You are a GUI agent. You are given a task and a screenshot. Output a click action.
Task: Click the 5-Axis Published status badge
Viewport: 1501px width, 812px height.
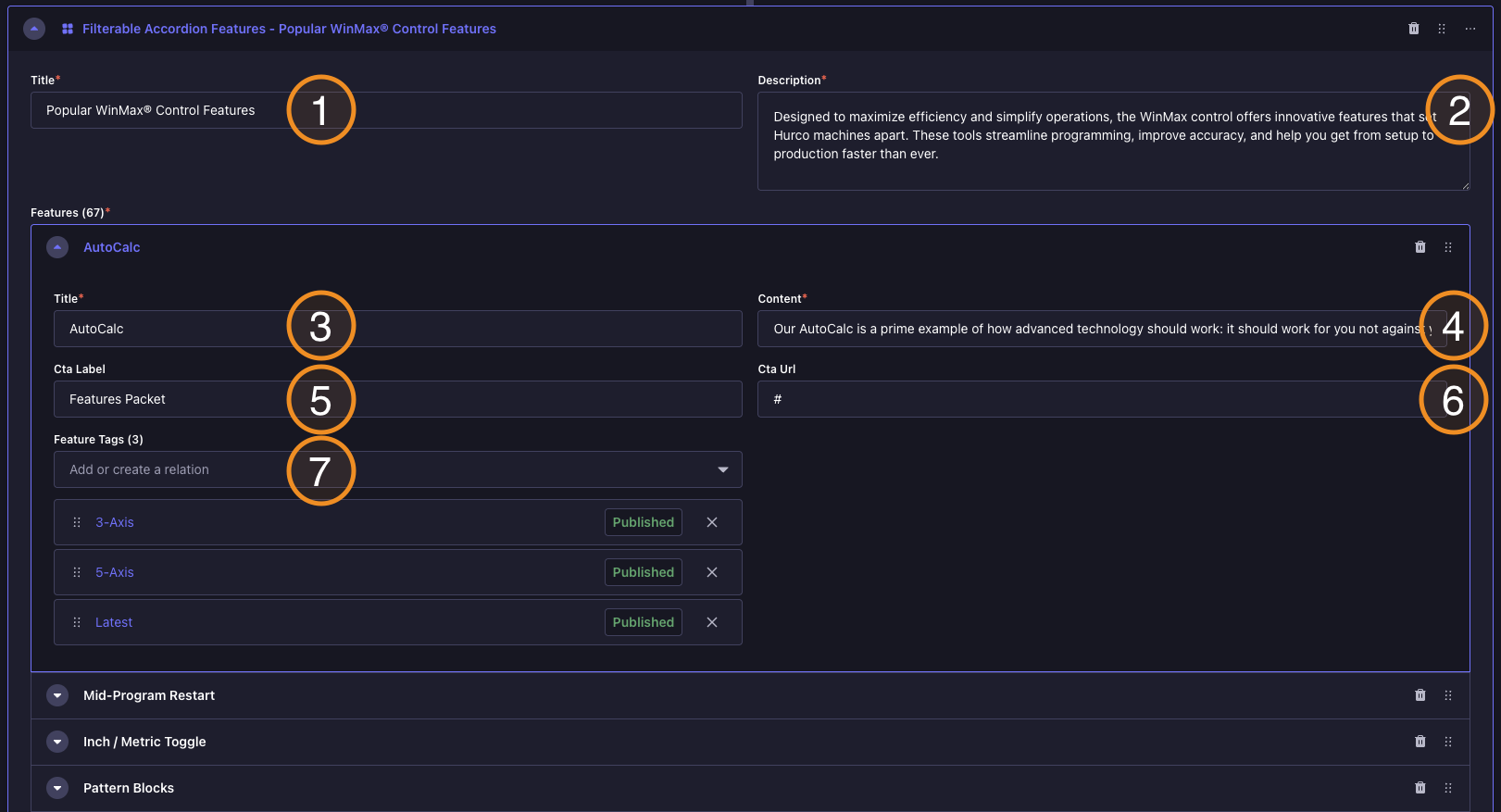click(x=644, y=572)
